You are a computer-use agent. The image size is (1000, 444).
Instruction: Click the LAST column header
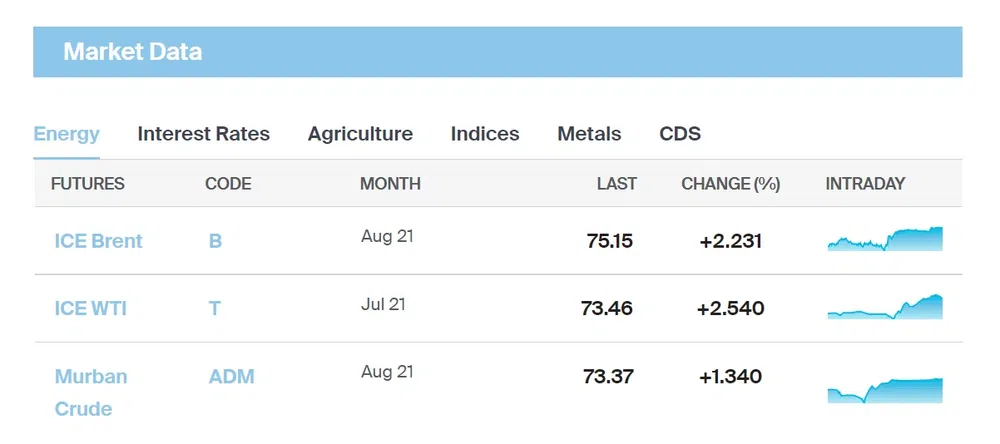tap(616, 184)
